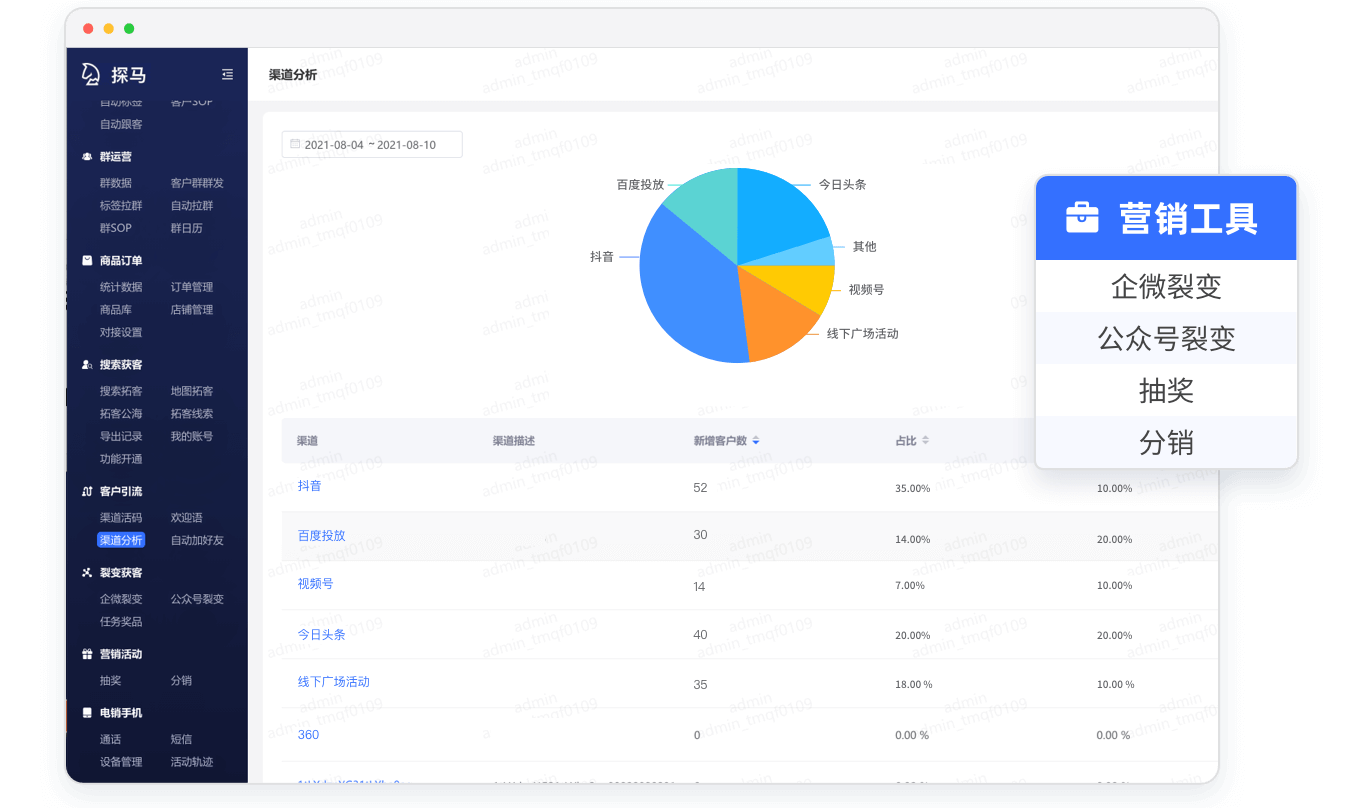Open the 百度投放 channel link in table

321,536
